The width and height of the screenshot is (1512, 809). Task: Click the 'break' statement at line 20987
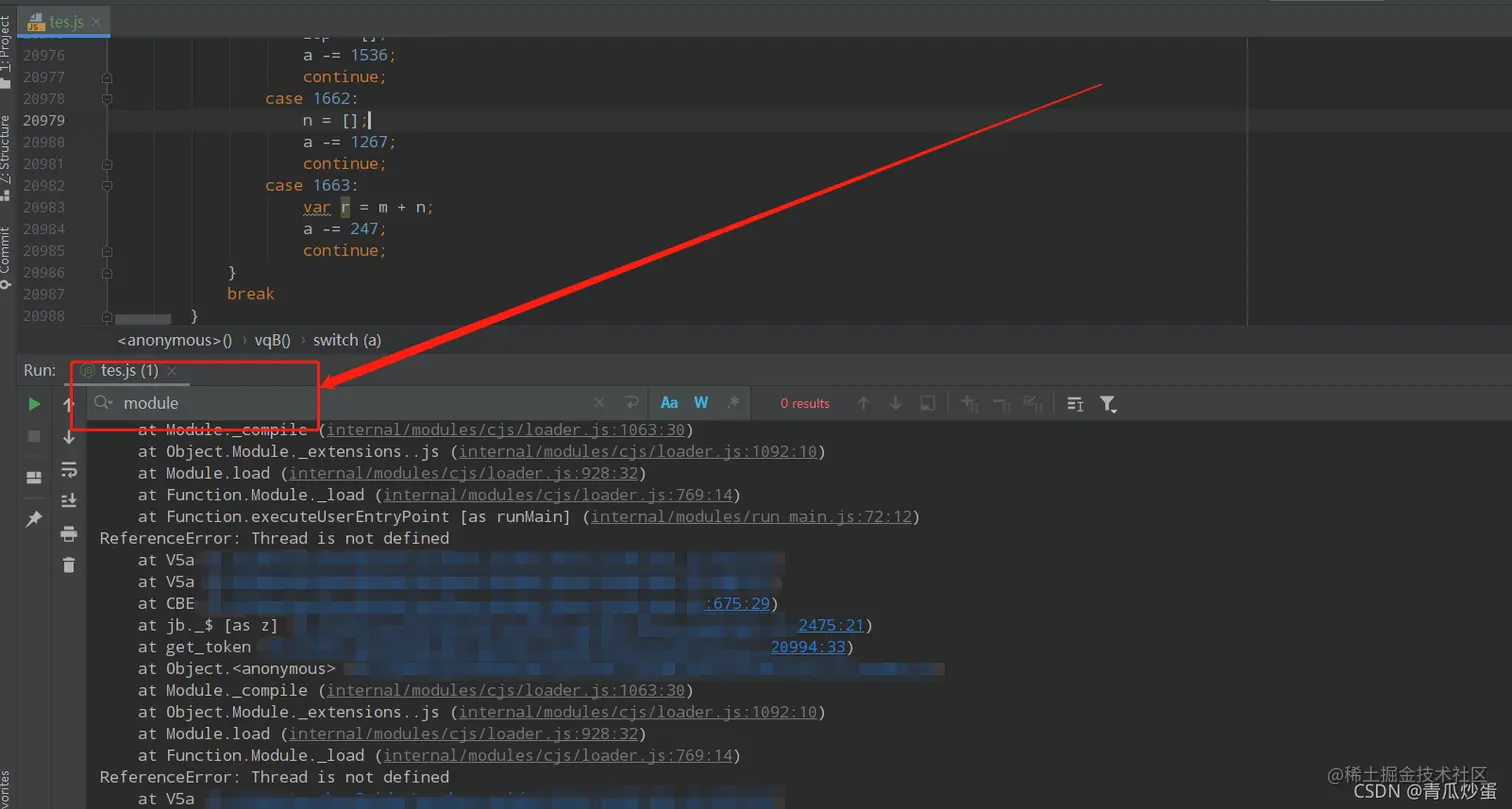(250, 294)
